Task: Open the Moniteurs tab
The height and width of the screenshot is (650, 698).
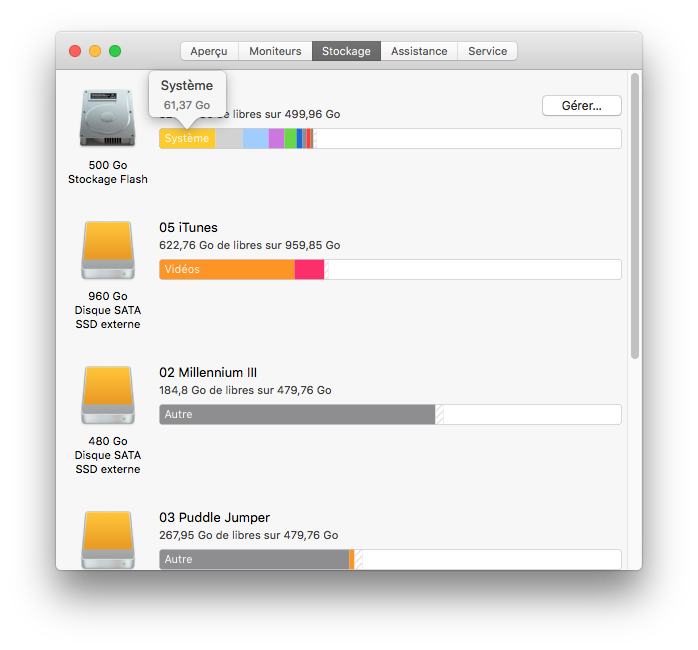Action: pyautogui.click(x=275, y=51)
